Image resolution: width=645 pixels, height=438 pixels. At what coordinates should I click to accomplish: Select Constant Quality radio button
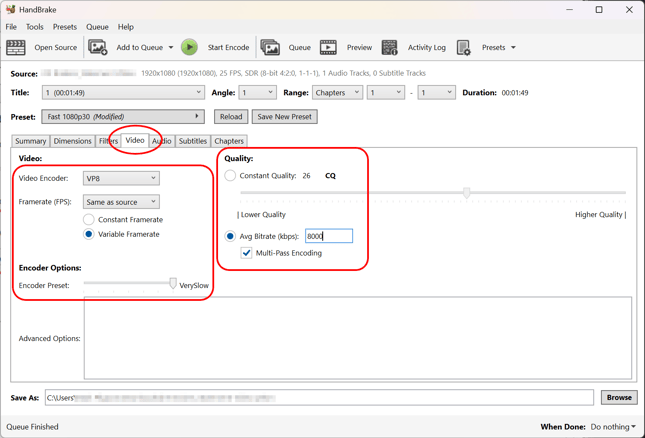[230, 176]
